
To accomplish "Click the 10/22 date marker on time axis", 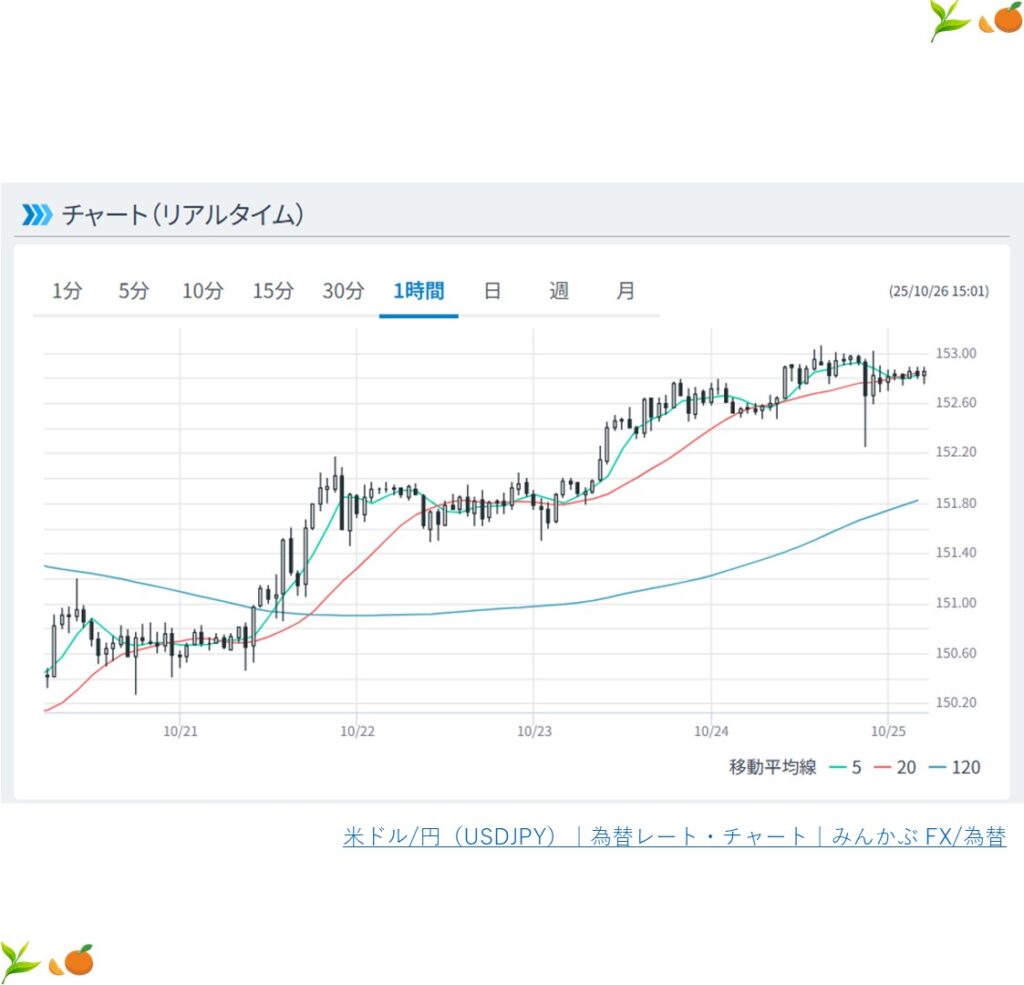I will (x=357, y=733).
